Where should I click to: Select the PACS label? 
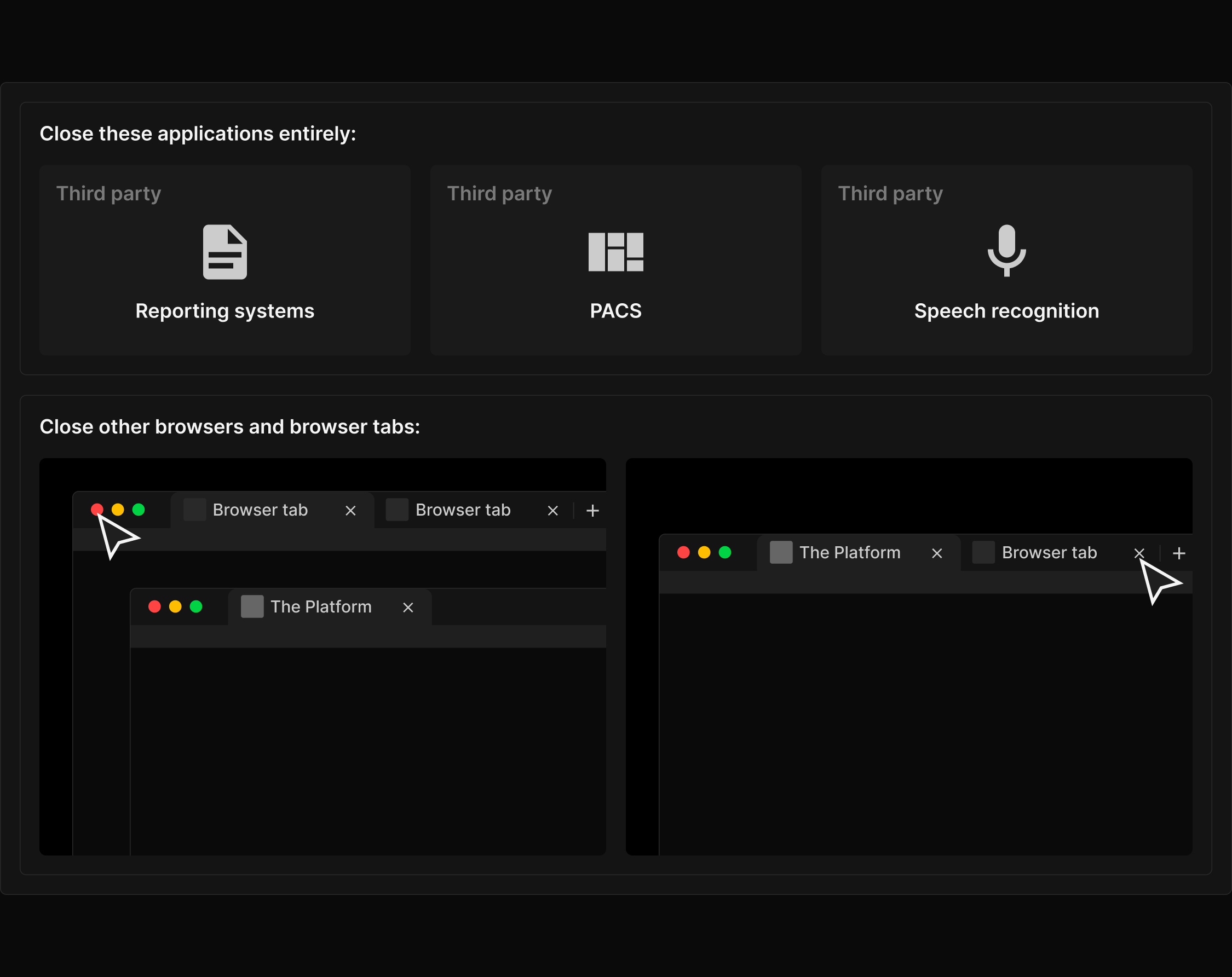pos(615,311)
